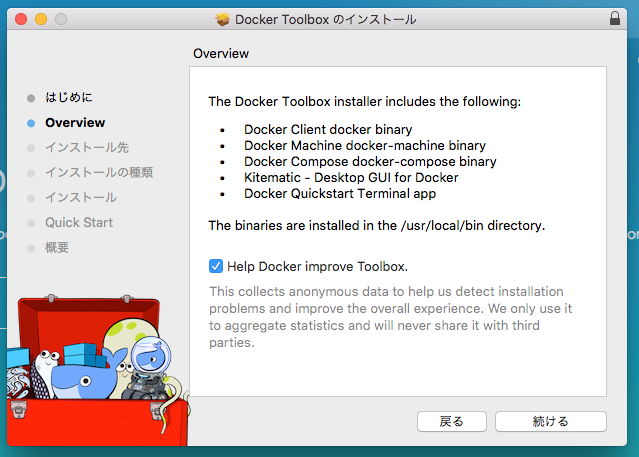Select the インストールの種類 step in sidebar
This screenshot has width=639, height=457.
click(x=99, y=173)
